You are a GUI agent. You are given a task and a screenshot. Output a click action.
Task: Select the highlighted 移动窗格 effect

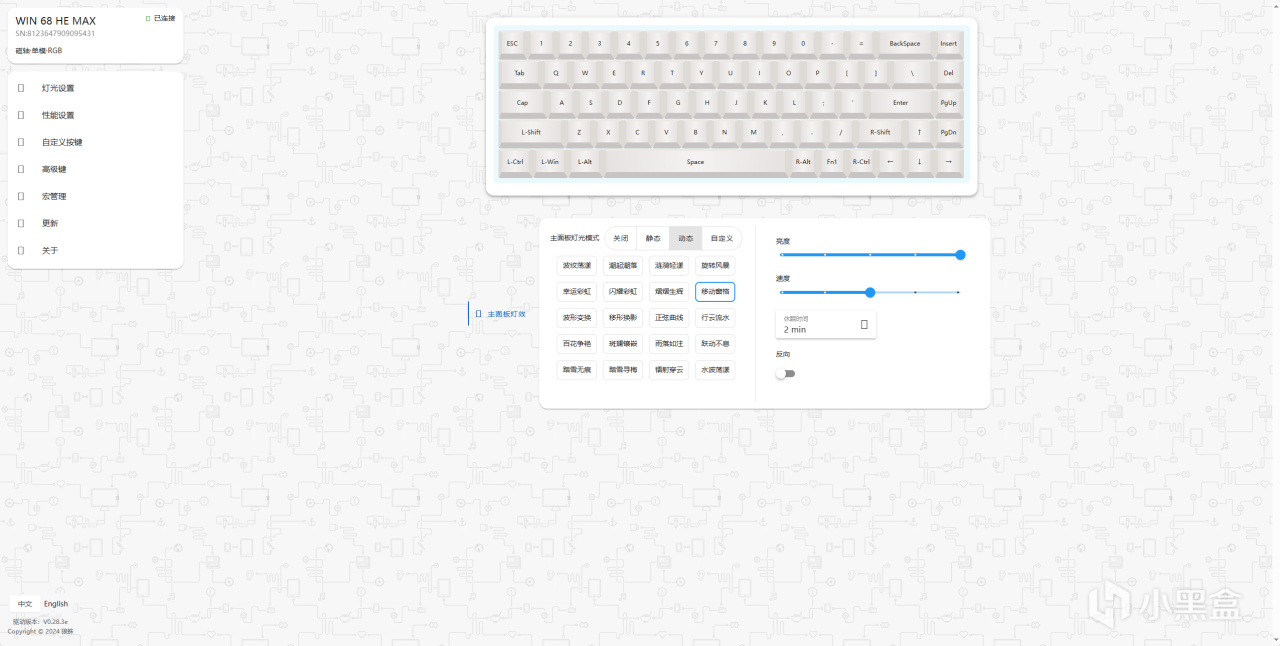point(715,292)
